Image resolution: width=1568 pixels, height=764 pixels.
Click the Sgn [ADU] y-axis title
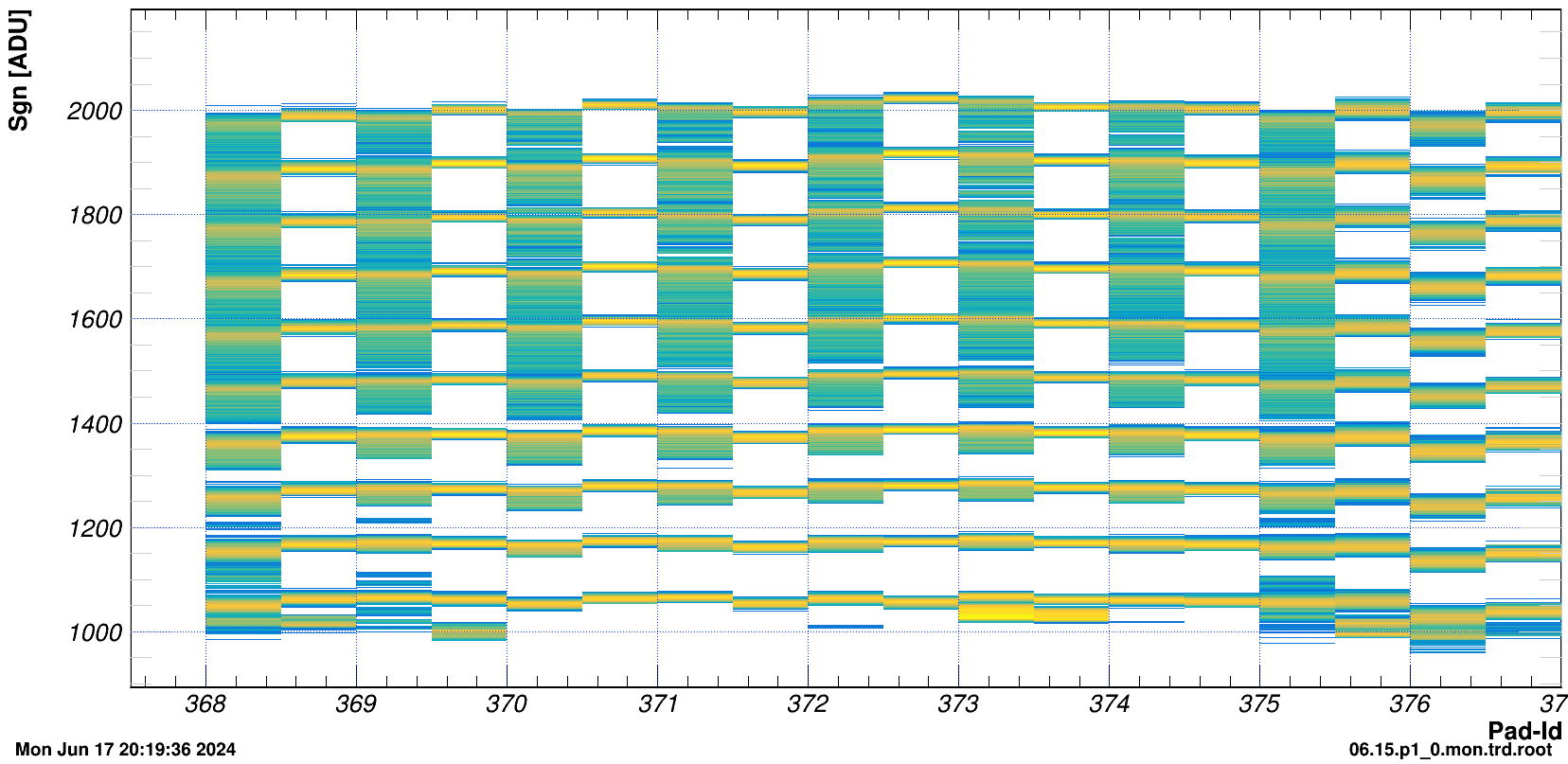[x=18, y=70]
